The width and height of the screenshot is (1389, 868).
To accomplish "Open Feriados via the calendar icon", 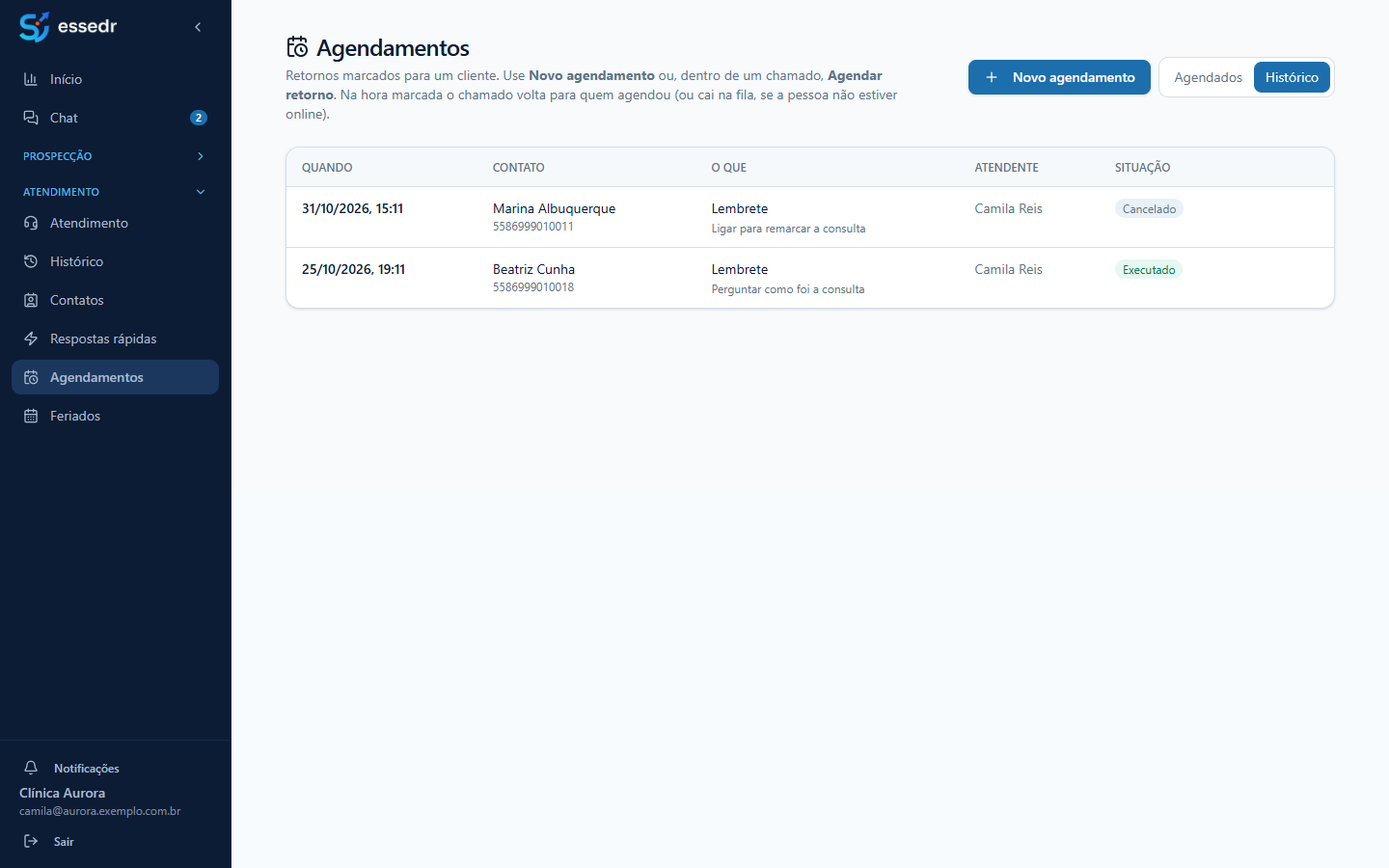I will pos(31,416).
